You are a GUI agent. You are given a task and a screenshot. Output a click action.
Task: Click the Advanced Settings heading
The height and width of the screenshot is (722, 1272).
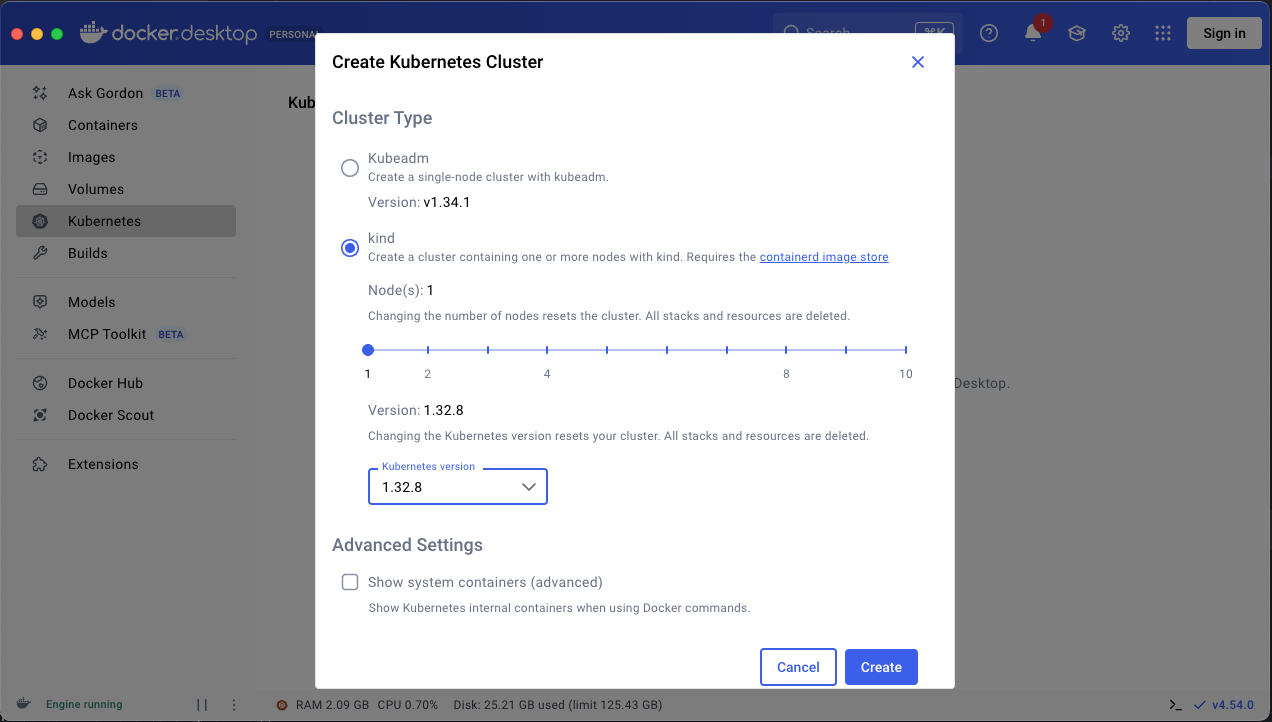tap(407, 545)
